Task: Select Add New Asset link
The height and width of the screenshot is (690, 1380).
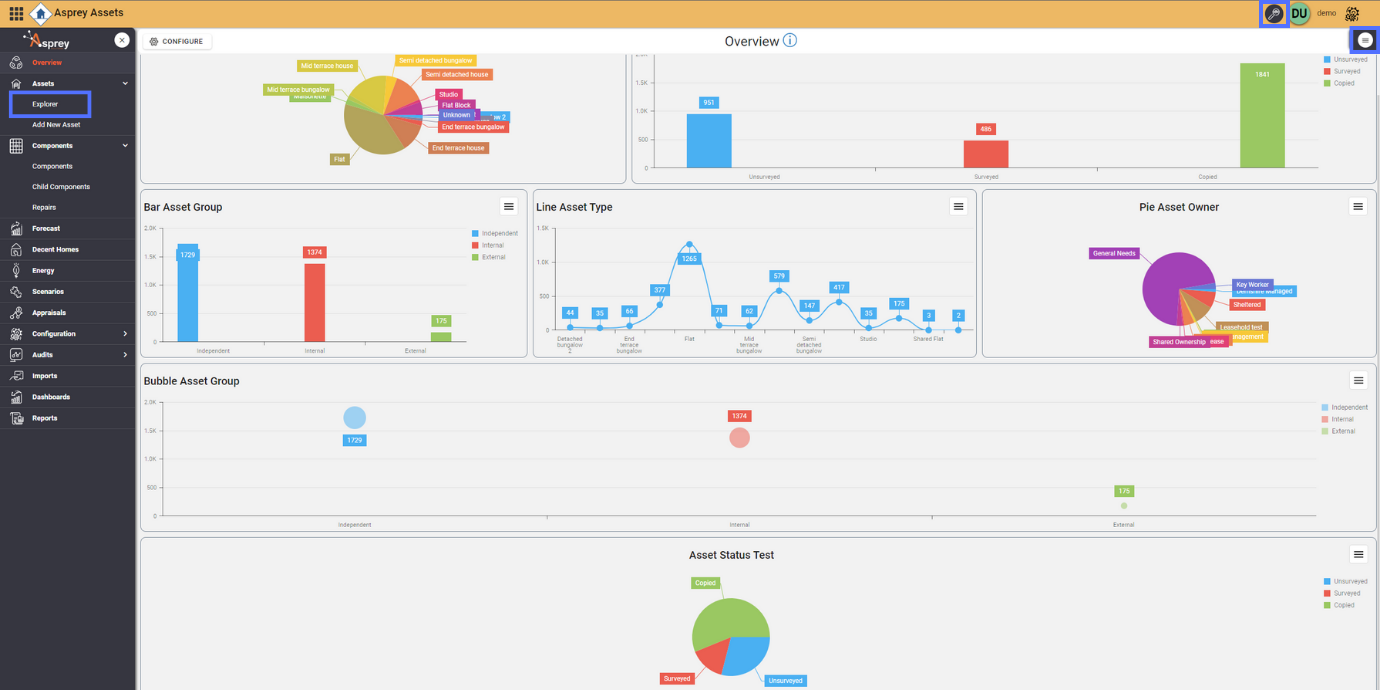Action: coord(56,125)
